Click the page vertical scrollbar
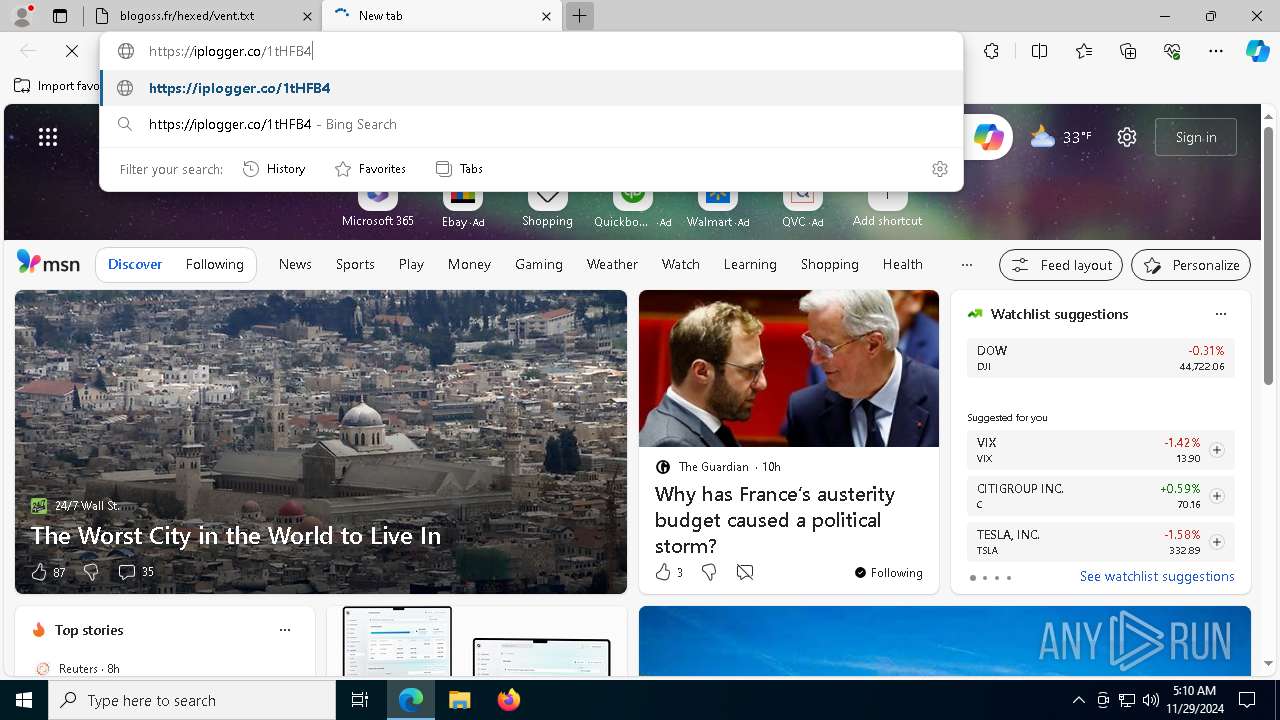The width and height of the screenshot is (1280, 720). (x=1269, y=258)
